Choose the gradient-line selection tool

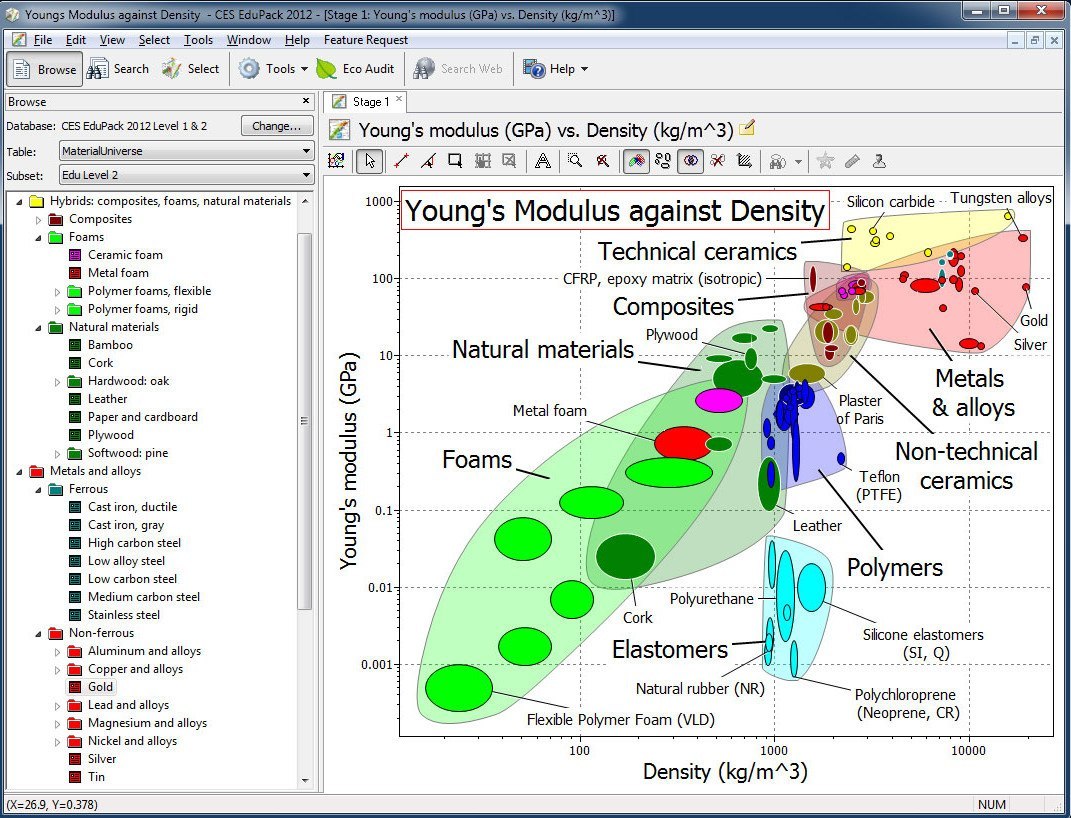coord(428,161)
